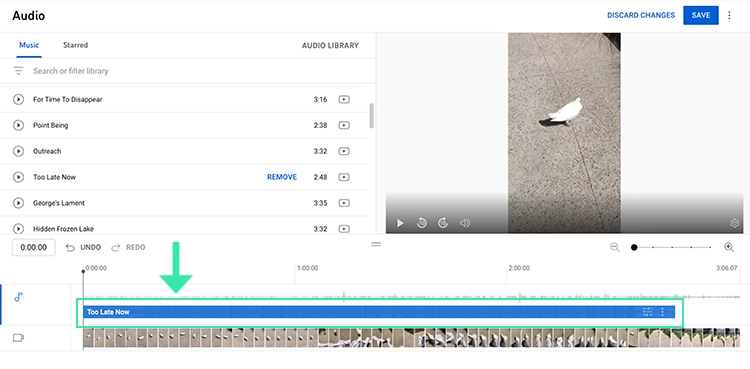Undo the last edit
The height and width of the screenshot is (369, 750).
coord(83,247)
